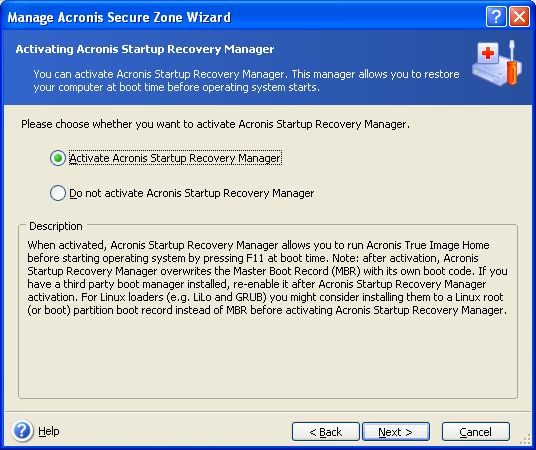
Task: Click the 'Activate Acronis Startup Recovery Manager' option label
Action: (175, 158)
